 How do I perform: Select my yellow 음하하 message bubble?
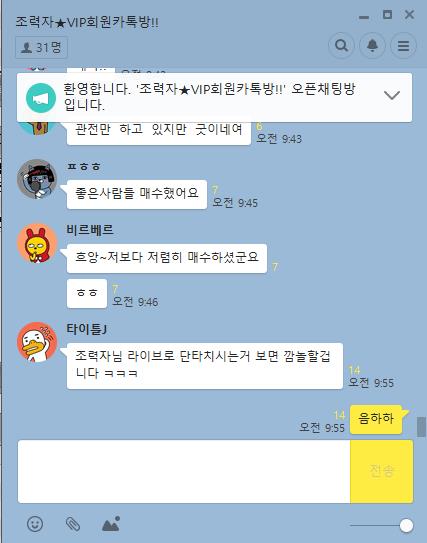pyautogui.click(x=376, y=419)
